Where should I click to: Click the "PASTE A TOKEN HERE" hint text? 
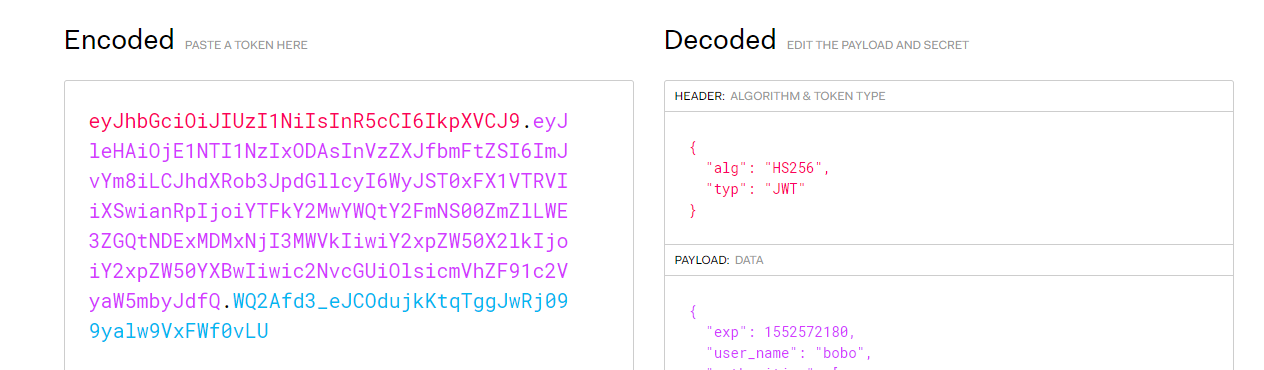coord(246,45)
